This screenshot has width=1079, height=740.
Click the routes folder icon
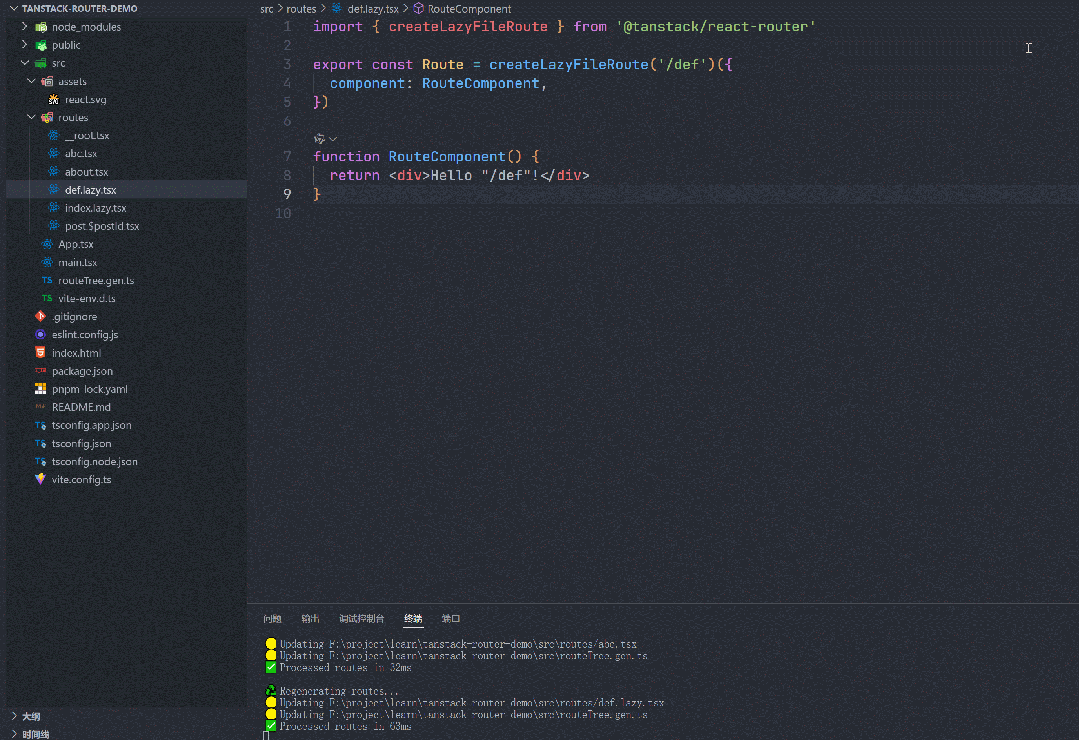coord(47,118)
